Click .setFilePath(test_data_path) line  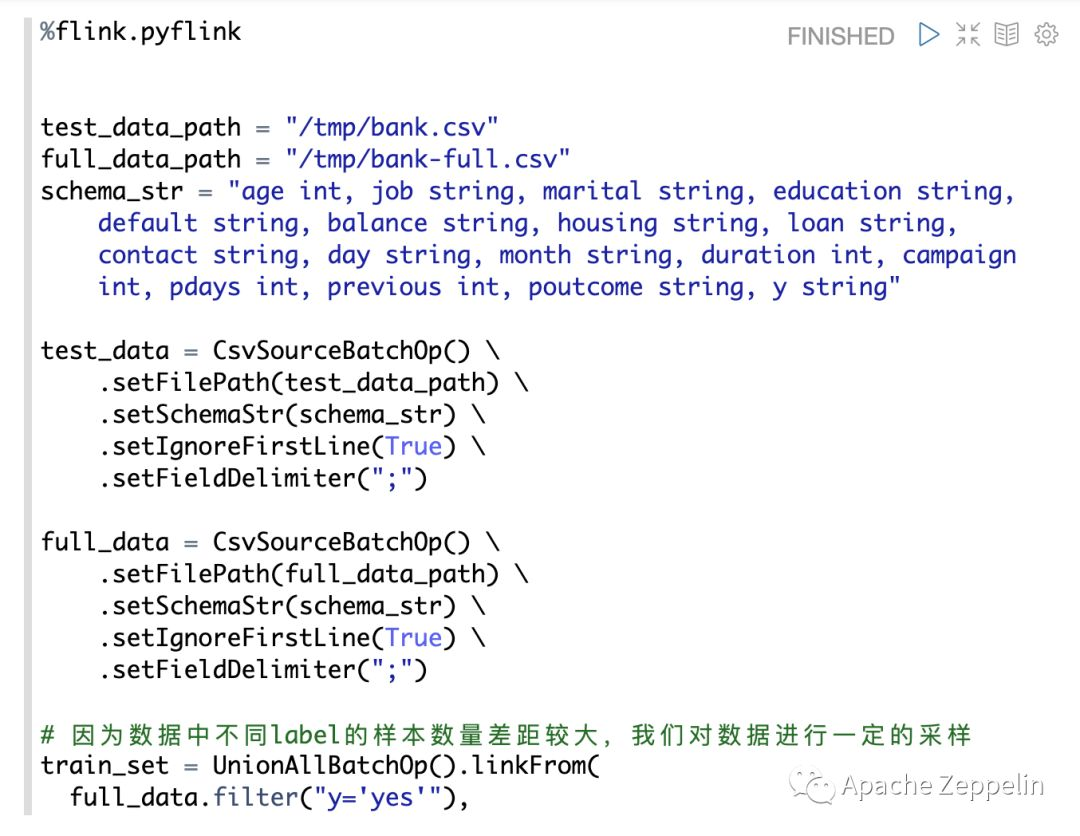[x=313, y=383]
